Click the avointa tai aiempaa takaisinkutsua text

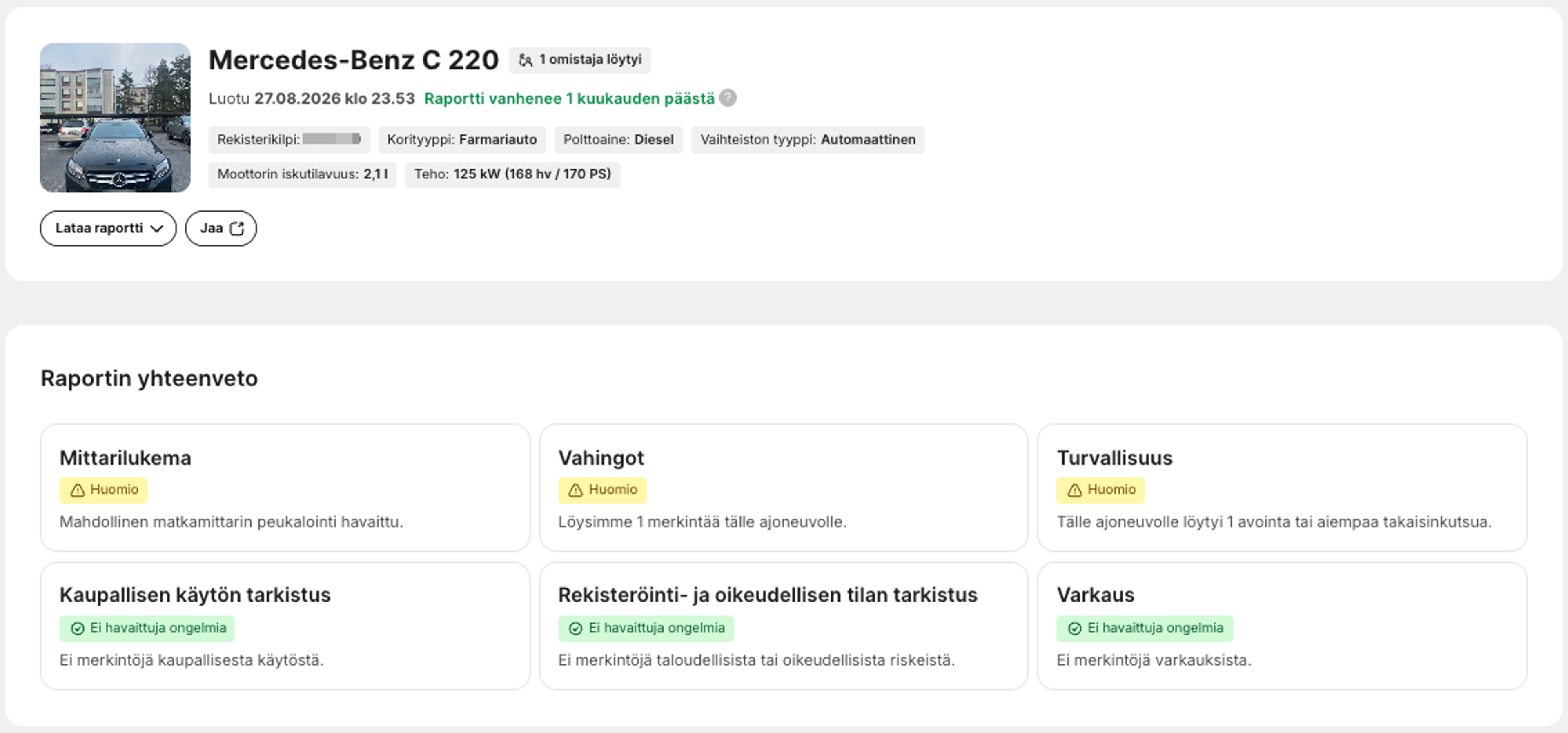[x=1365, y=522]
